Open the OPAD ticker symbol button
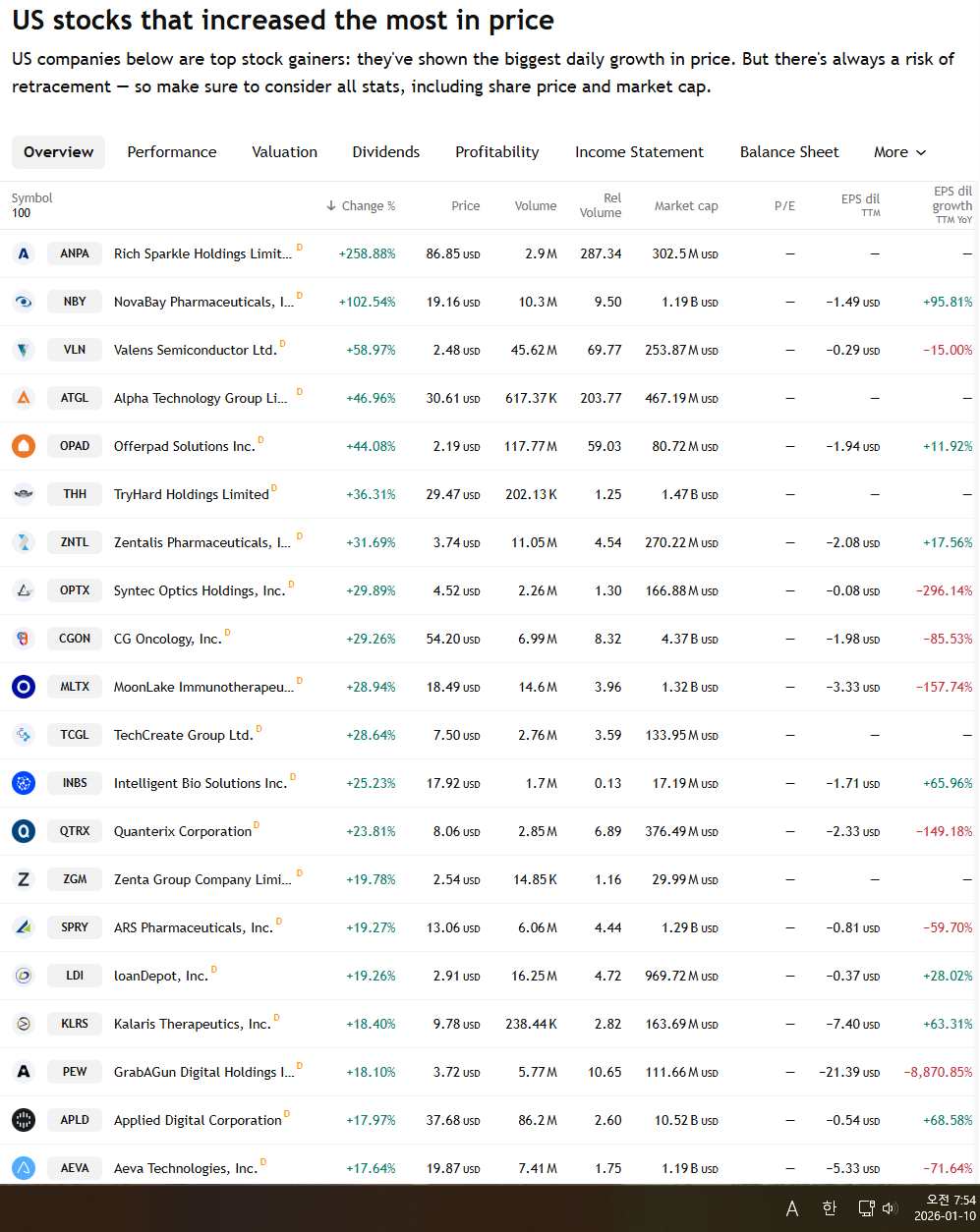Screen dimensions: 980x1232 75,446
